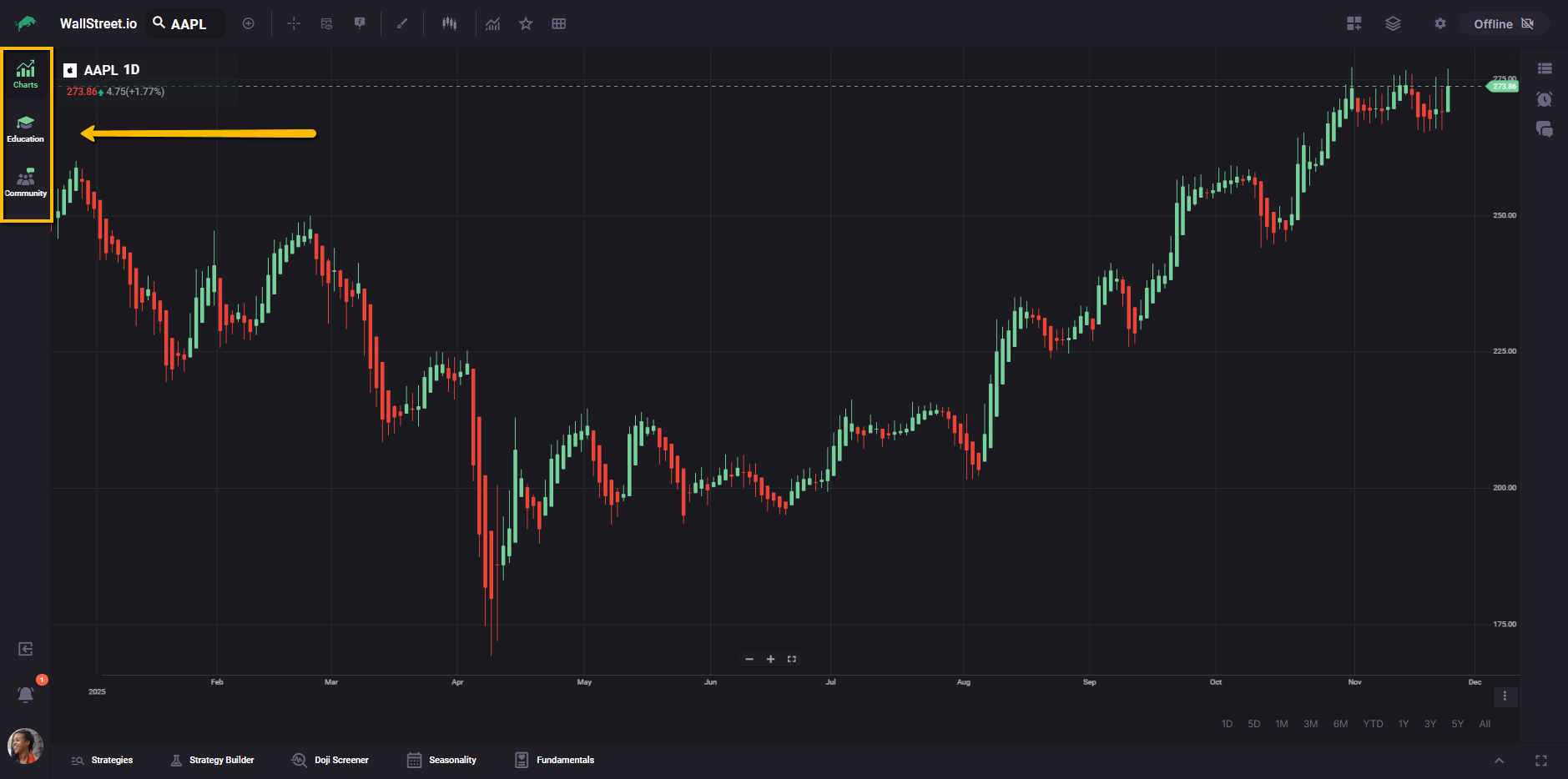The width and height of the screenshot is (1568, 779).
Task: Toggle the watchlist panel icon
Action: click(x=1544, y=68)
